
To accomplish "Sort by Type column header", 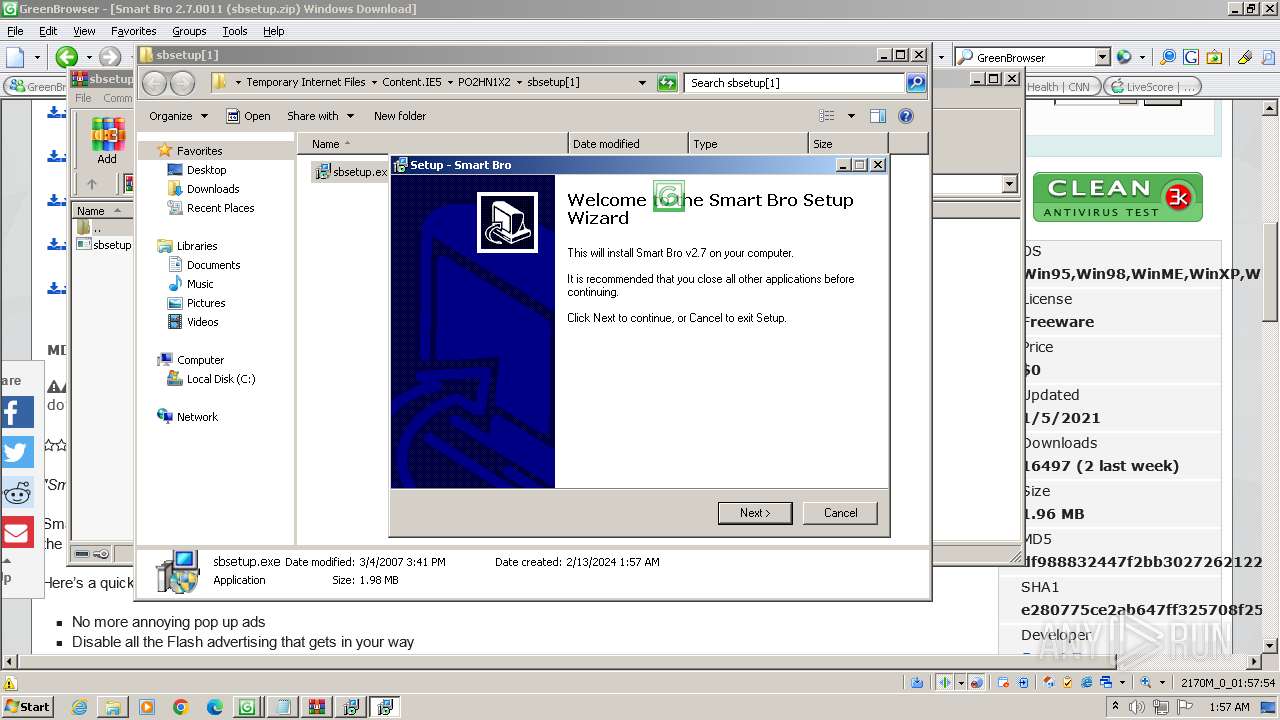I will [x=748, y=144].
